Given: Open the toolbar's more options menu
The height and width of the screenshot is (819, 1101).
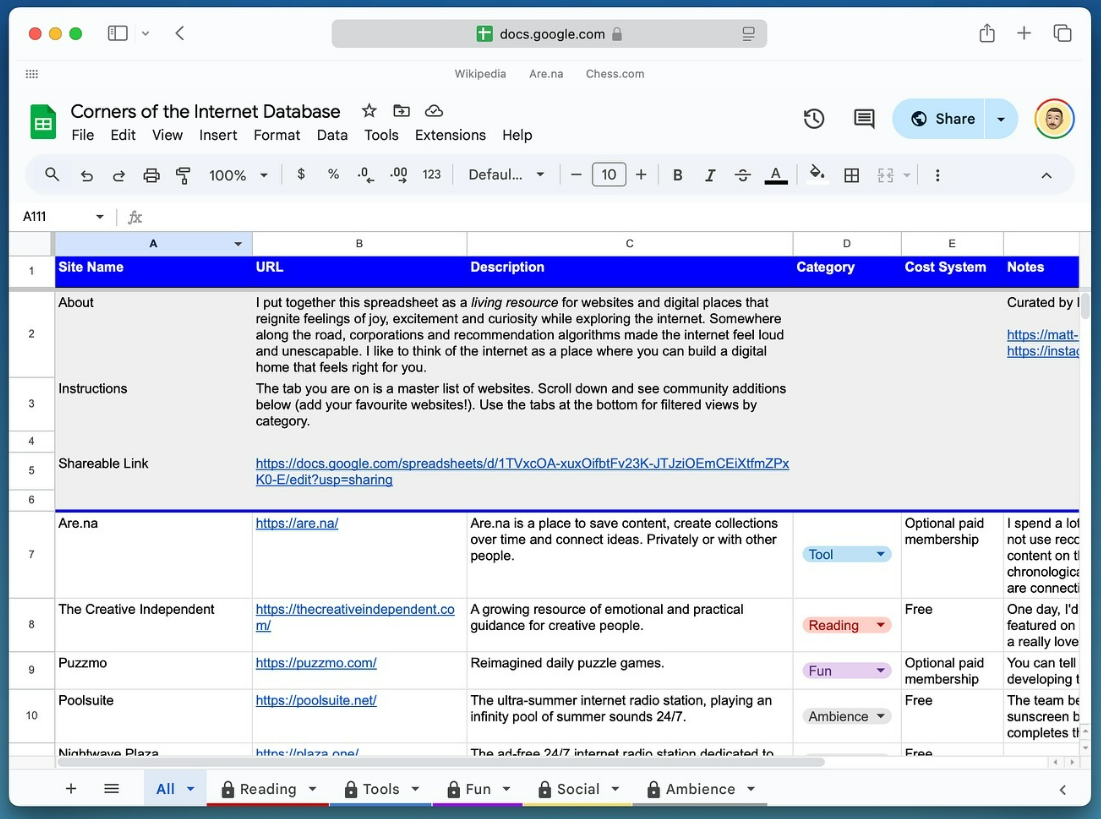Looking at the screenshot, I should click(x=937, y=175).
